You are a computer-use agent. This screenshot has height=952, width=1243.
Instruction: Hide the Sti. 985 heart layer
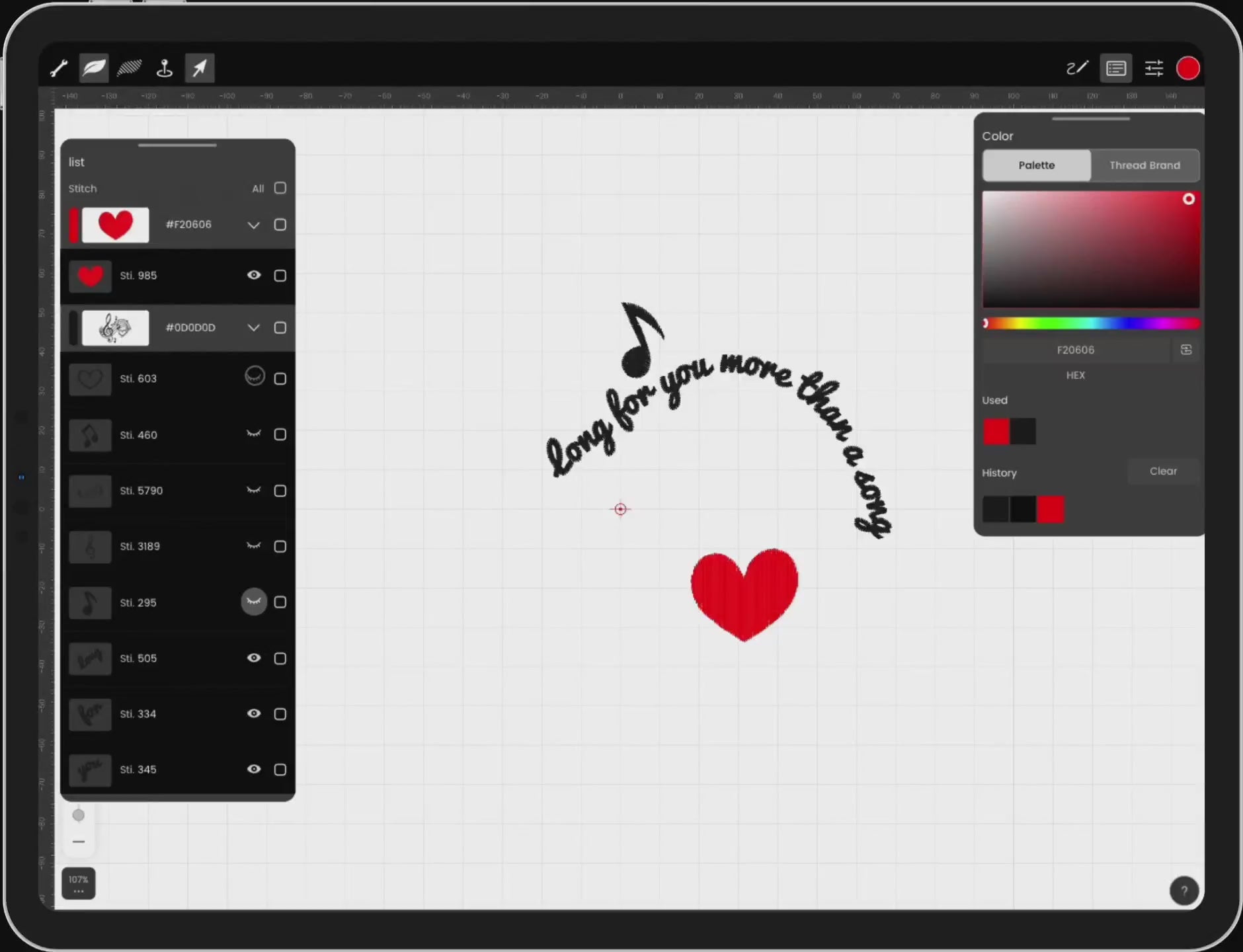254,275
